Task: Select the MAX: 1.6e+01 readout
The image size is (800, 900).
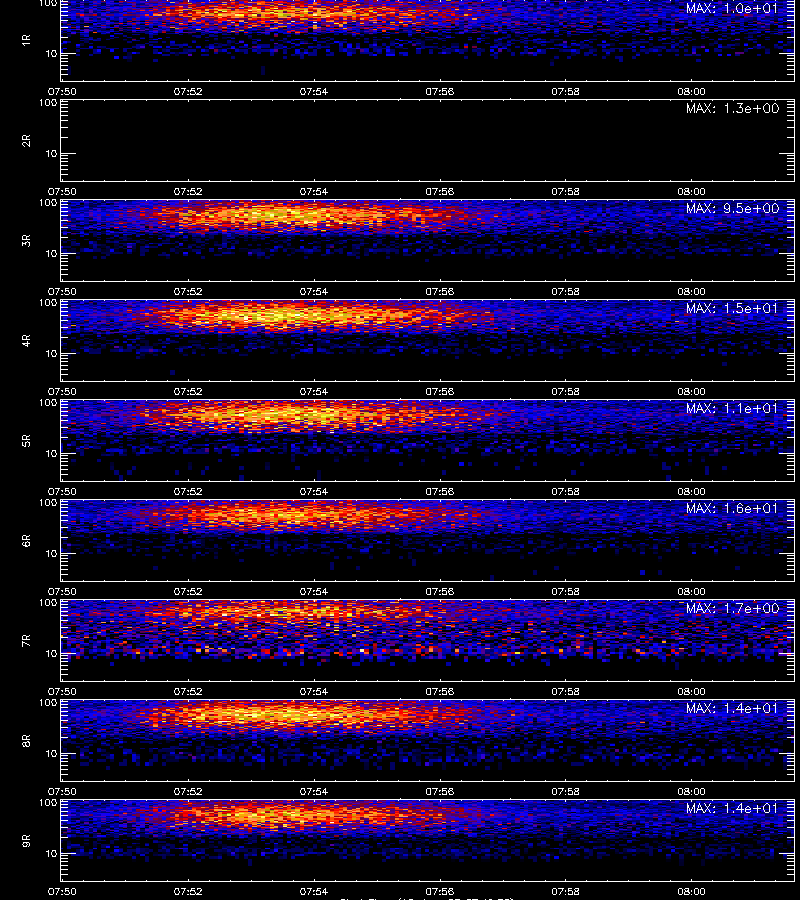Action: [732, 508]
